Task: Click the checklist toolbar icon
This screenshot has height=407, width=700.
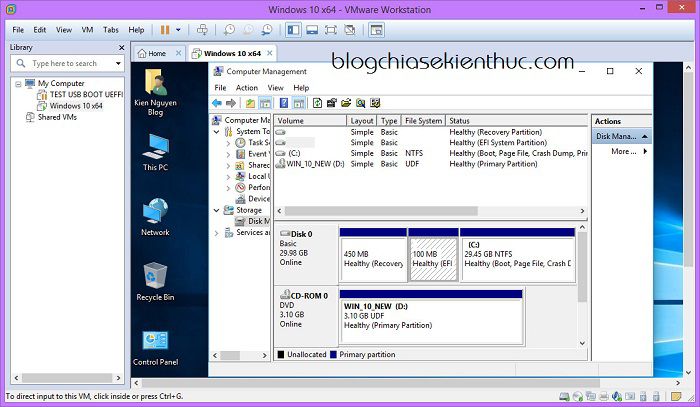Action: pyautogui.click(x=375, y=104)
